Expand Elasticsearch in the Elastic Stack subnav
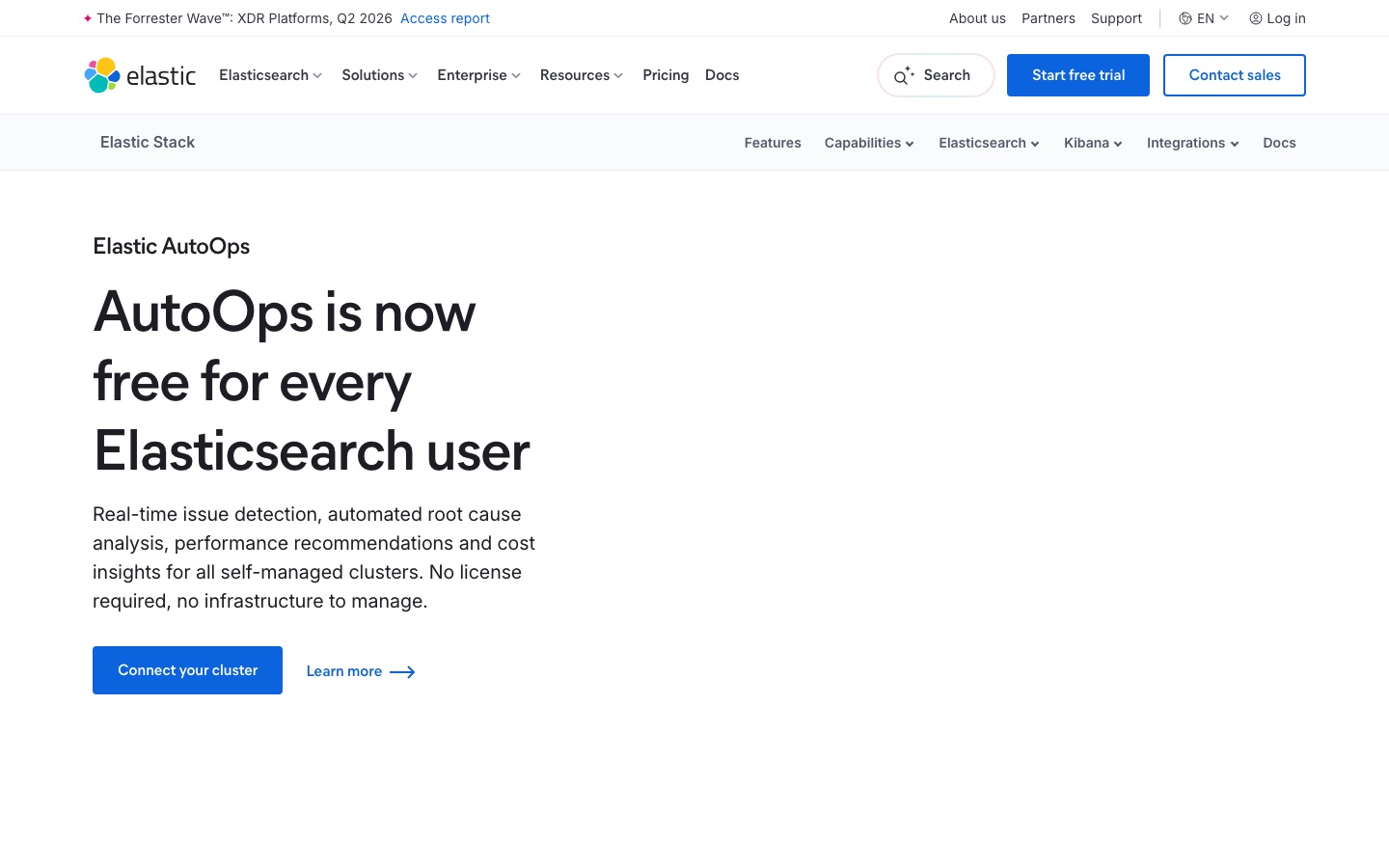 [989, 143]
